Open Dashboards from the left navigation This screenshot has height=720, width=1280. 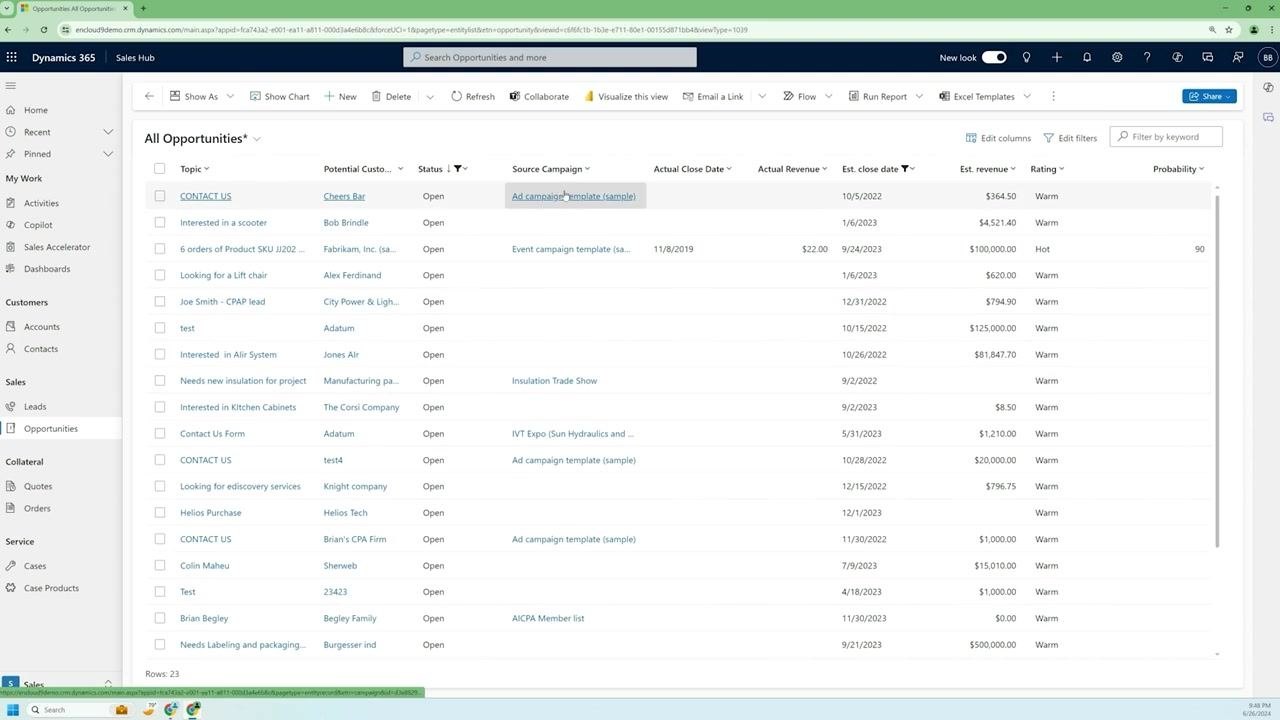[x=47, y=269]
